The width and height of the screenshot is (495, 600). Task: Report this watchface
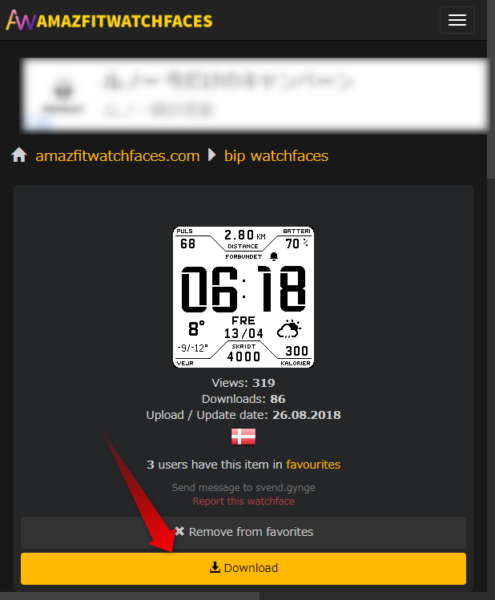243,501
